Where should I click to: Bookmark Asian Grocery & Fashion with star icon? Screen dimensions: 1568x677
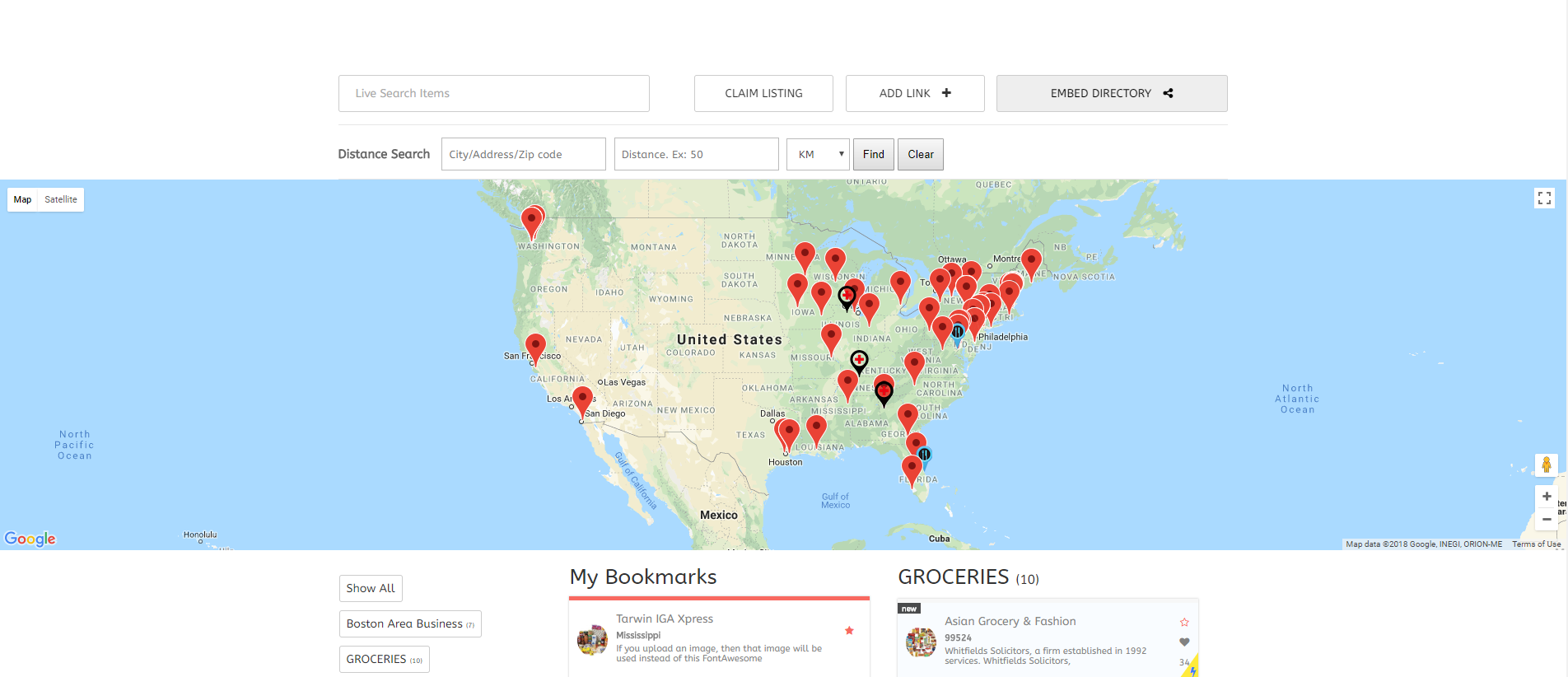[x=1184, y=622]
